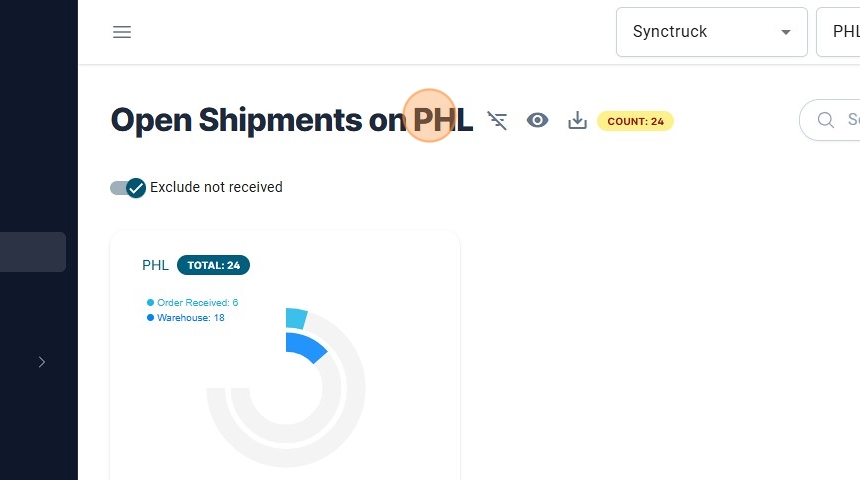The height and width of the screenshot is (480, 860).
Task: Click the light blue Order Received chart segment
Action: [296, 318]
